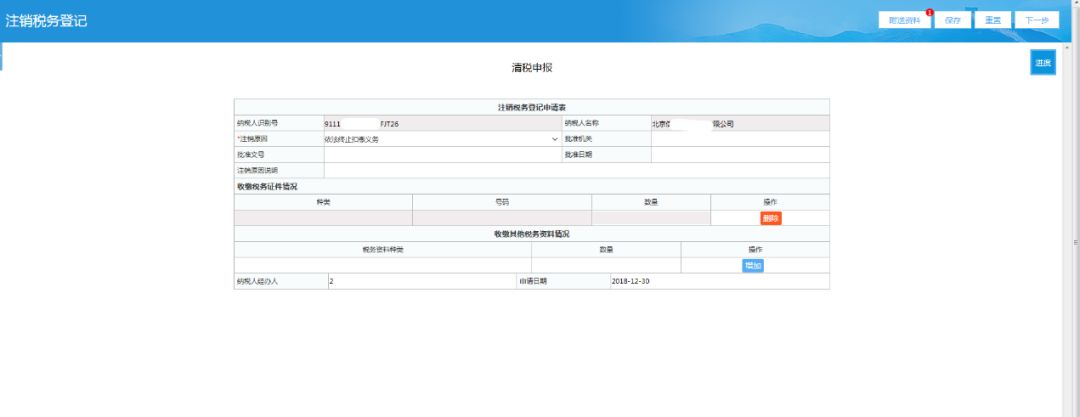Screen dimensions: 1080x417
Task: Focus the 数量 cell beside the 增加 button
Action: click(x=606, y=265)
